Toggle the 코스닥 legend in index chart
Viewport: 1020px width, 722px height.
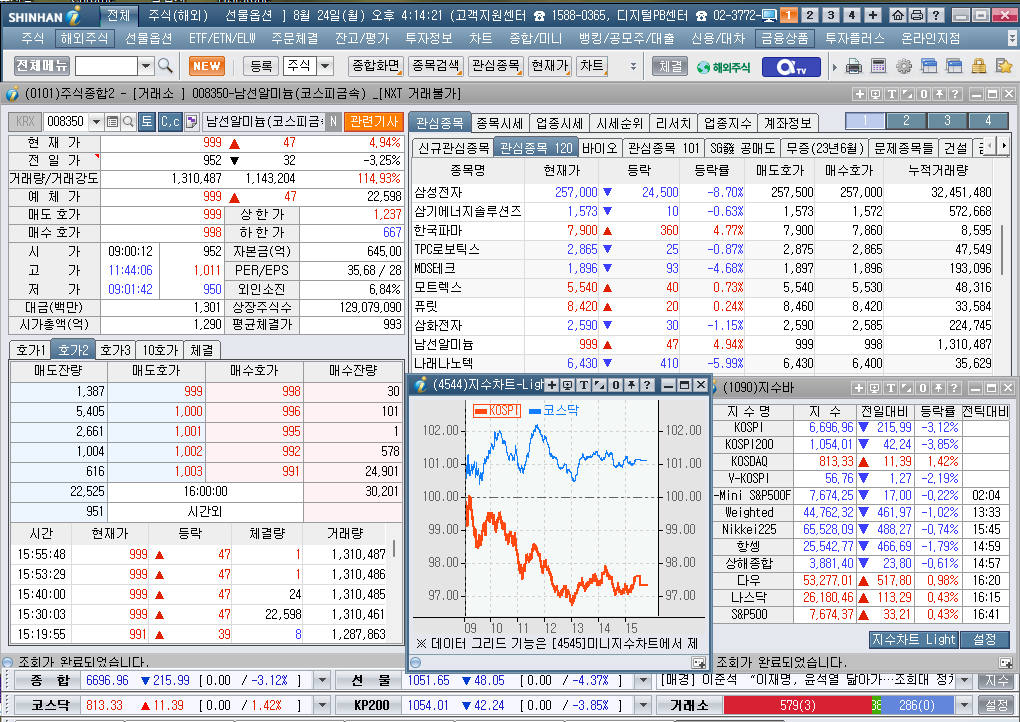pyautogui.click(x=554, y=410)
